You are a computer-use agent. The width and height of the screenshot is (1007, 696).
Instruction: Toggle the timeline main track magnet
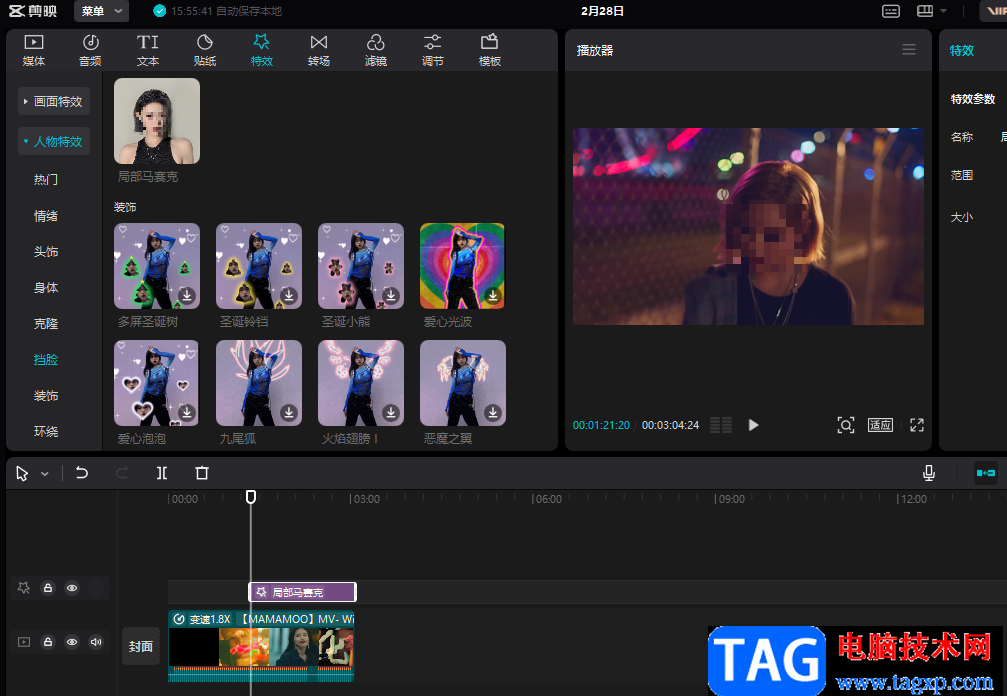pos(986,473)
